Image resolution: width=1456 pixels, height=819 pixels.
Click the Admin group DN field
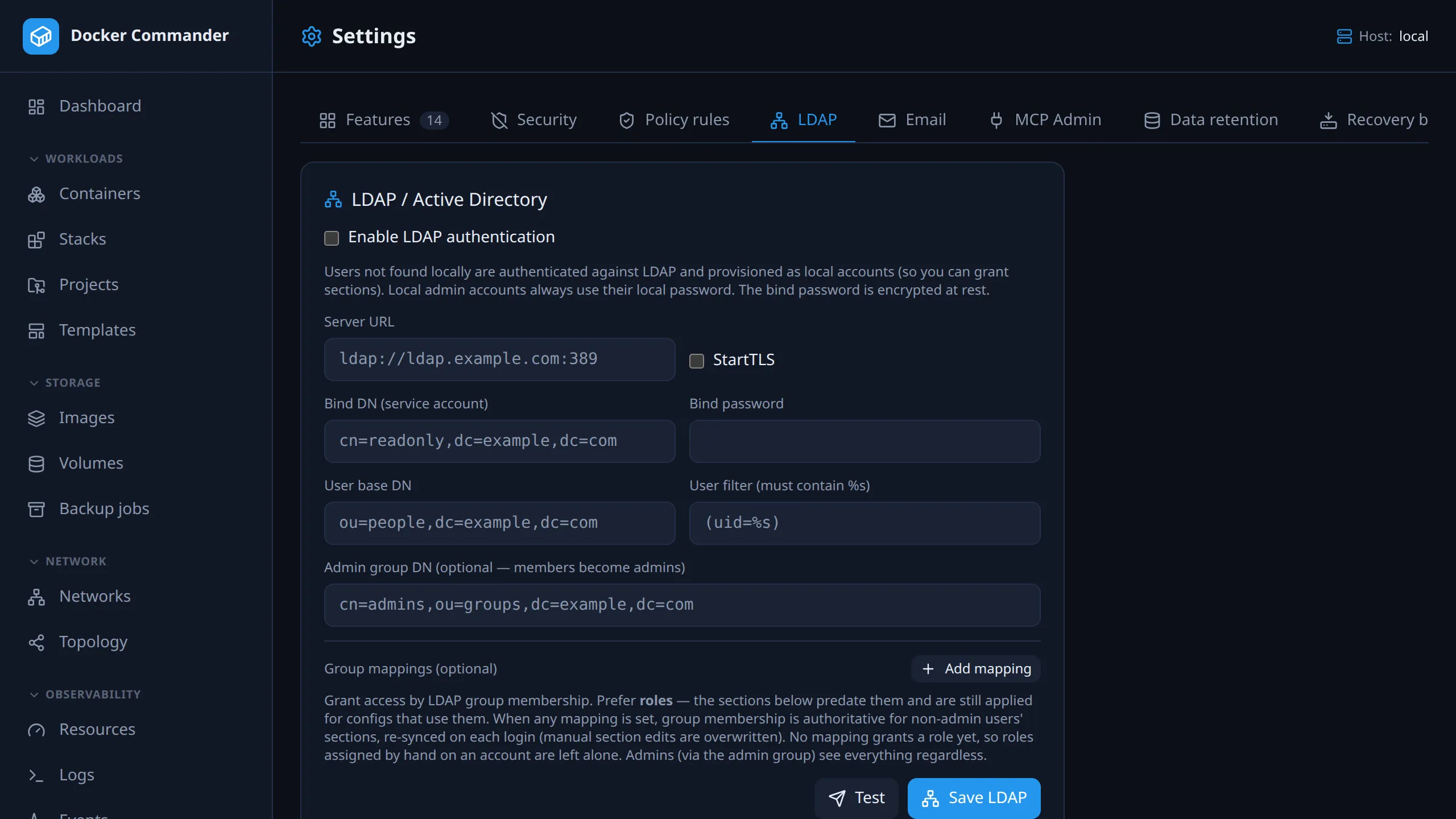pyautogui.click(x=682, y=605)
